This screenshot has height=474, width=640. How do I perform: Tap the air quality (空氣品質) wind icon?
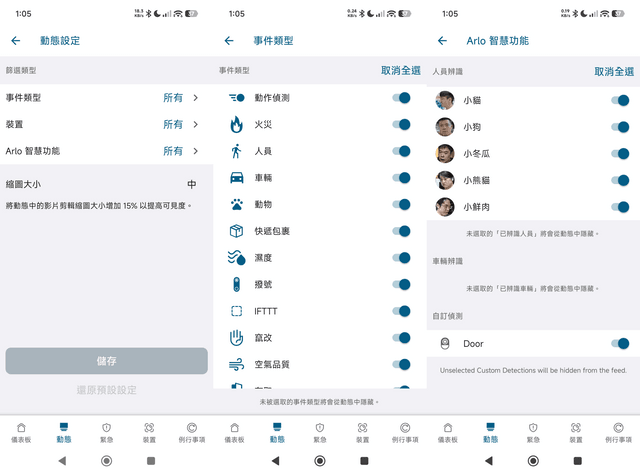[237, 364]
